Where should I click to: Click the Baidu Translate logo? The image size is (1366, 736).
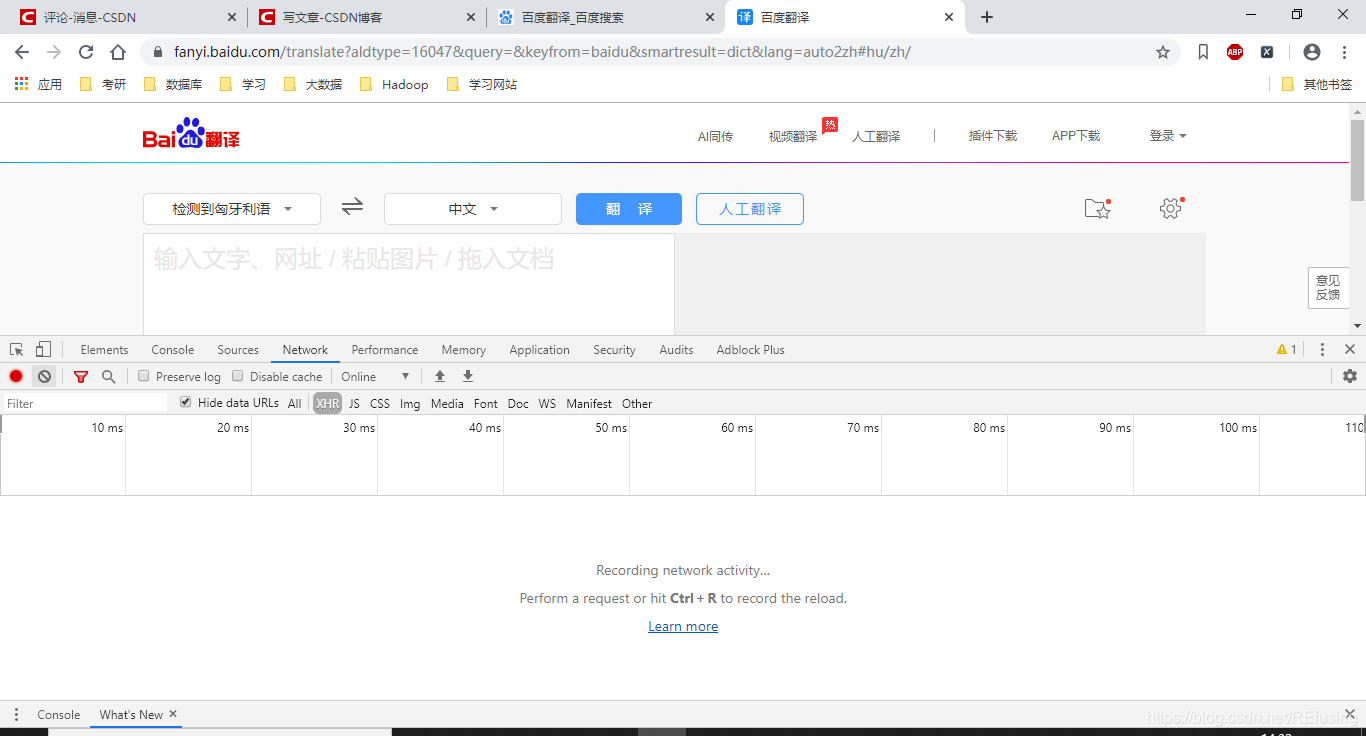(191, 134)
